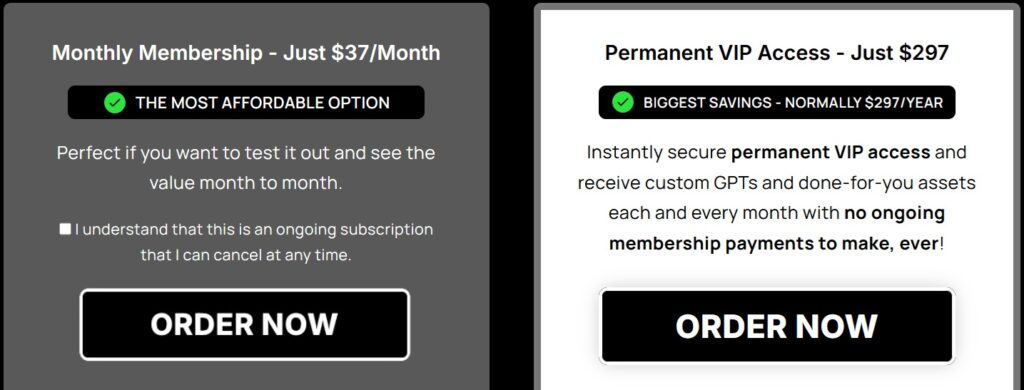Click the bold 'no ongoing' text

894,213
